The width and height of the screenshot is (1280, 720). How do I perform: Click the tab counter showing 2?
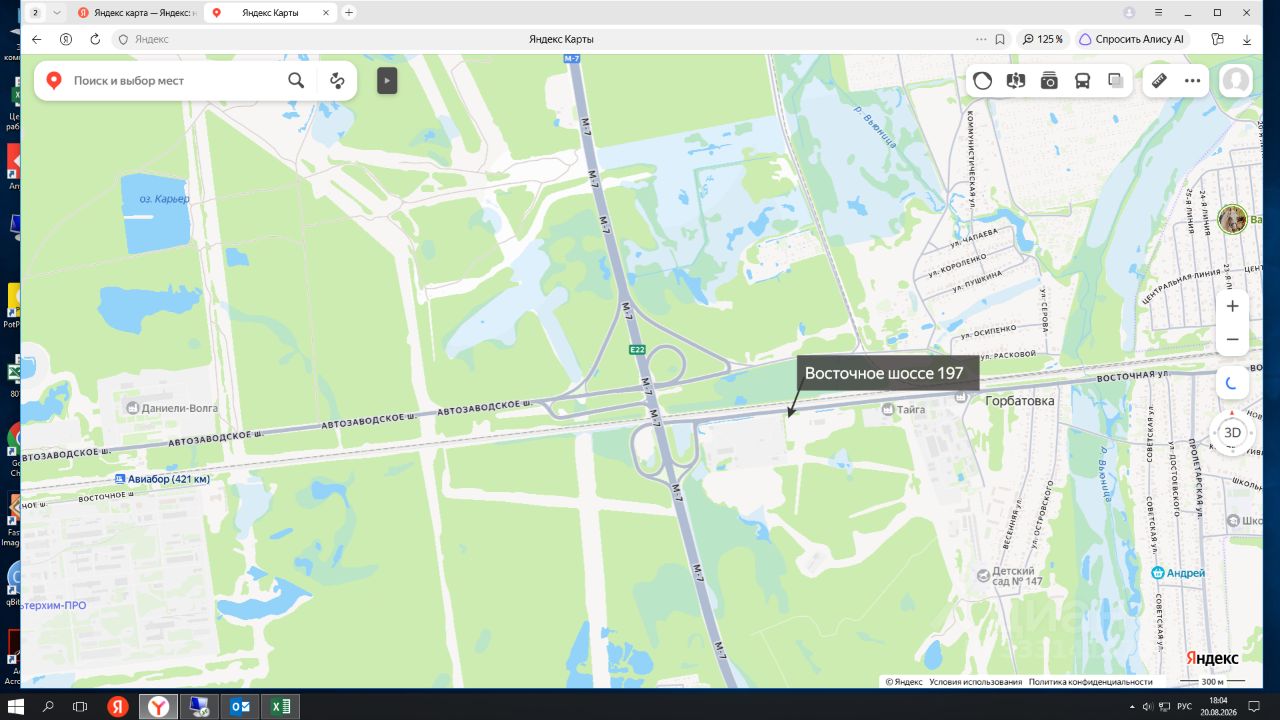pos(36,13)
